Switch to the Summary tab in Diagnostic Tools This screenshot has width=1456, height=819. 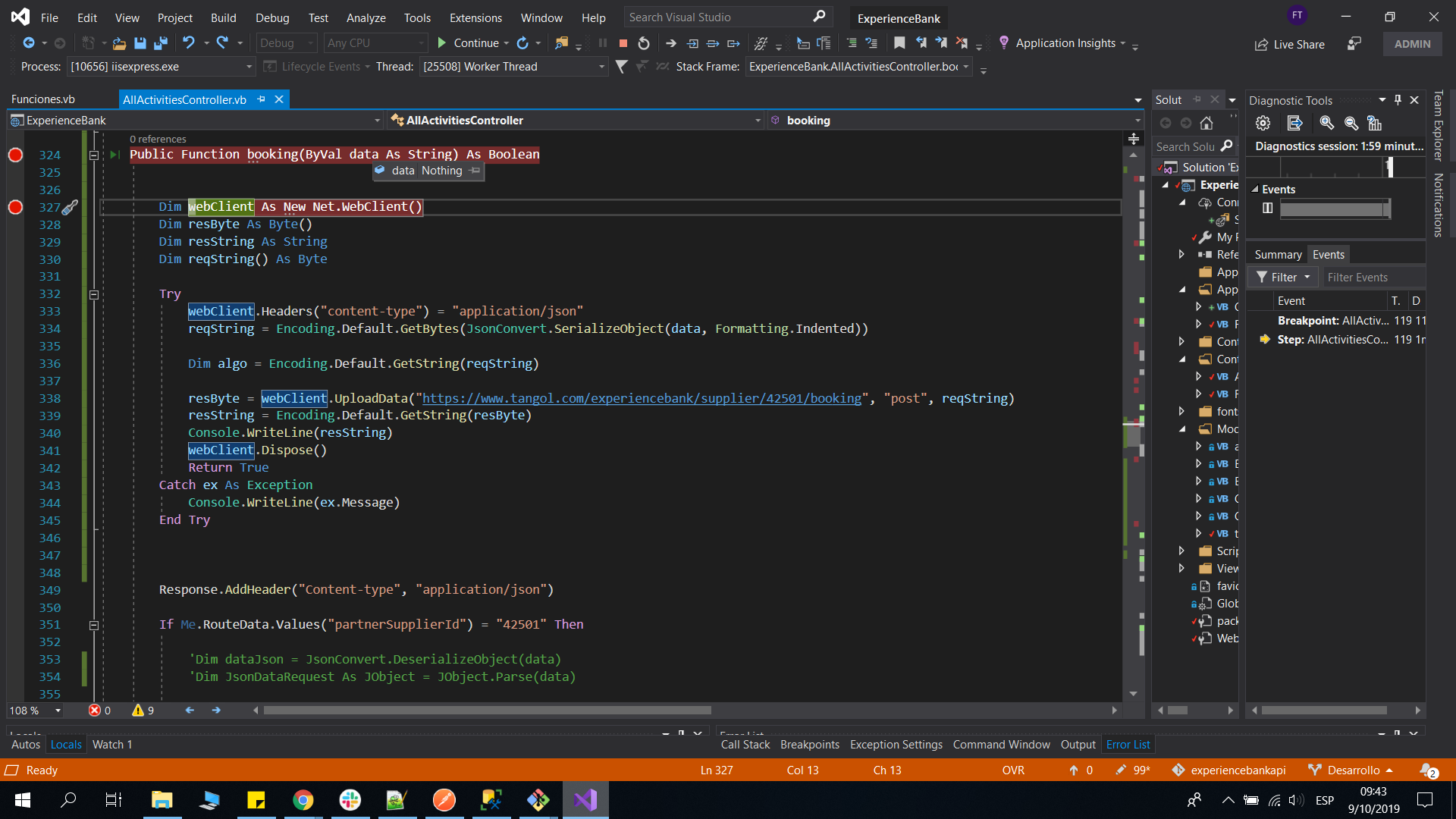1278,255
